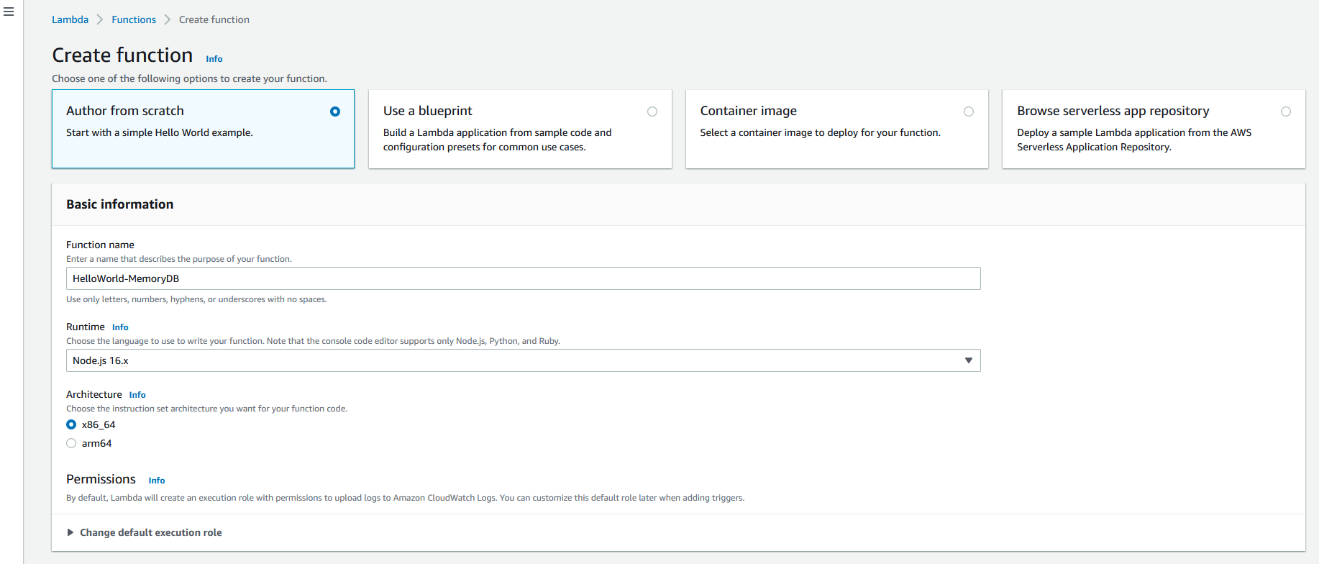Choose x86_64 architecture
Image resolution: width=1319 pixels, height=564 pixels.
tap(71, 425)
